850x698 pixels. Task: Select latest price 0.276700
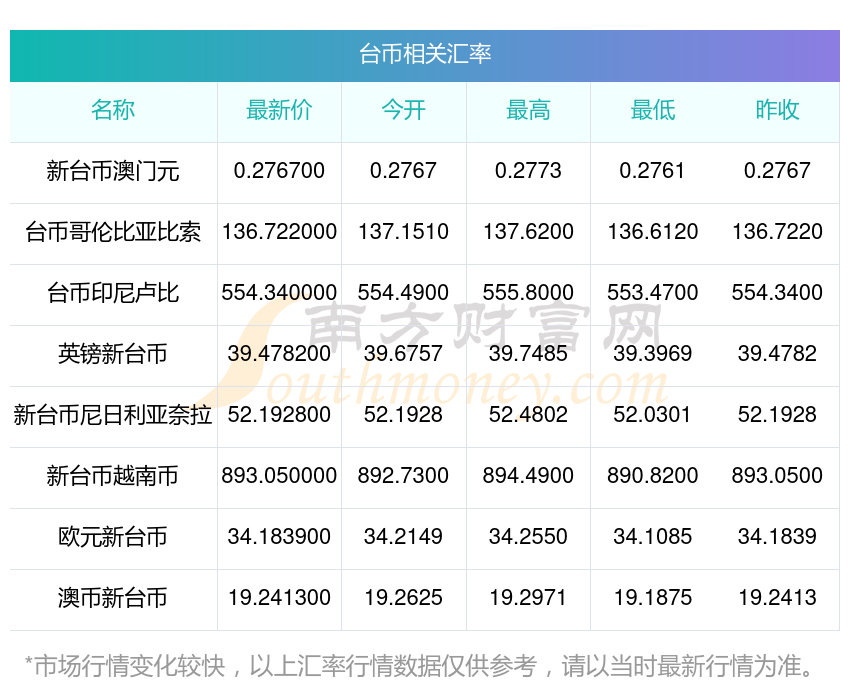pyautogui.click(x=279, y=171)
